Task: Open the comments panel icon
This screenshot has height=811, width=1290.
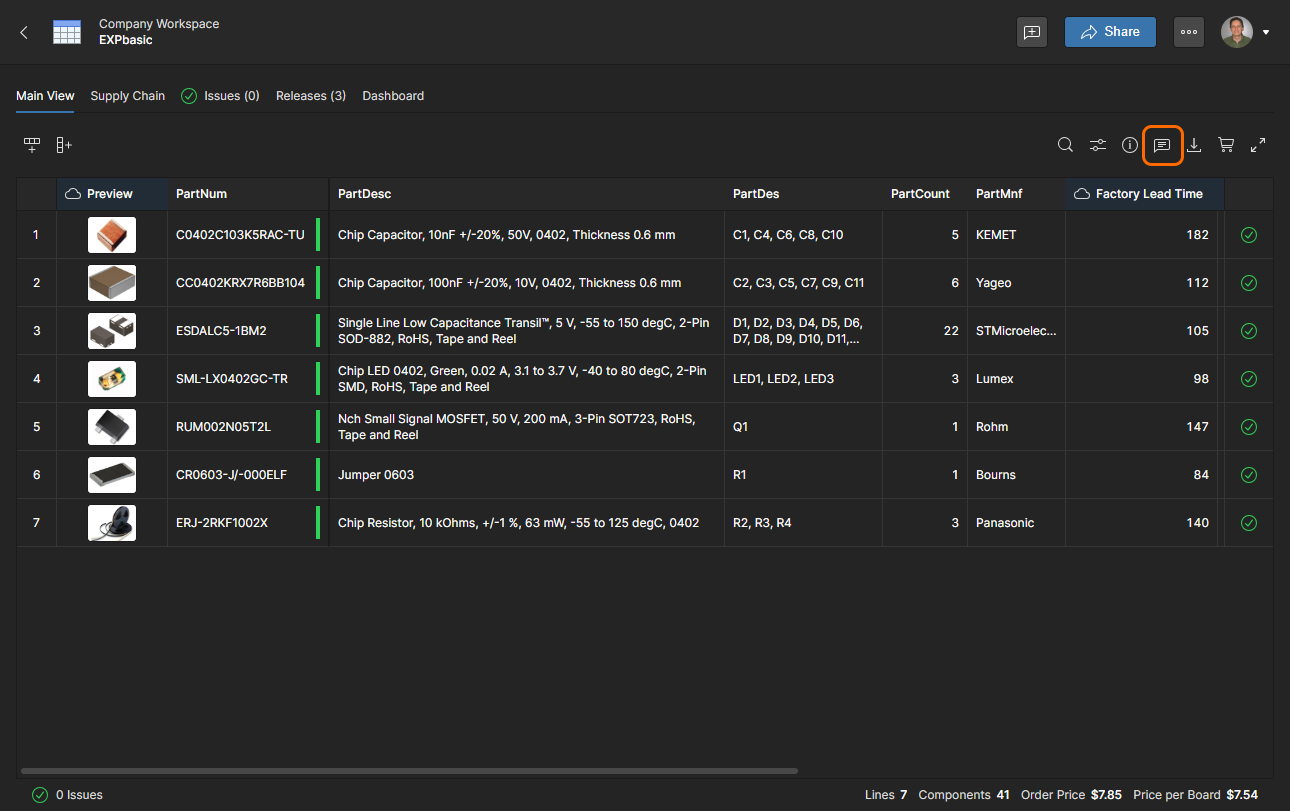Action: tap(1162, 145)
